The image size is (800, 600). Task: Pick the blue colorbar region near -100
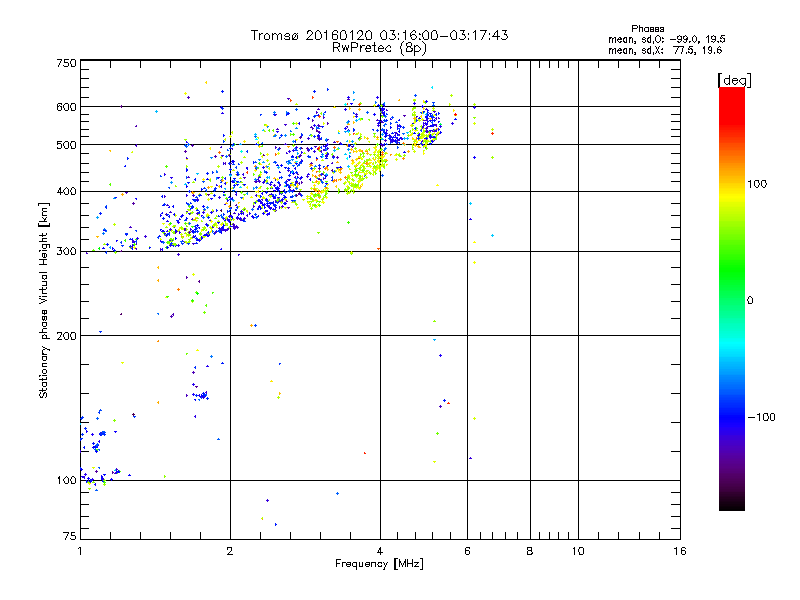[x=731, y=416]
